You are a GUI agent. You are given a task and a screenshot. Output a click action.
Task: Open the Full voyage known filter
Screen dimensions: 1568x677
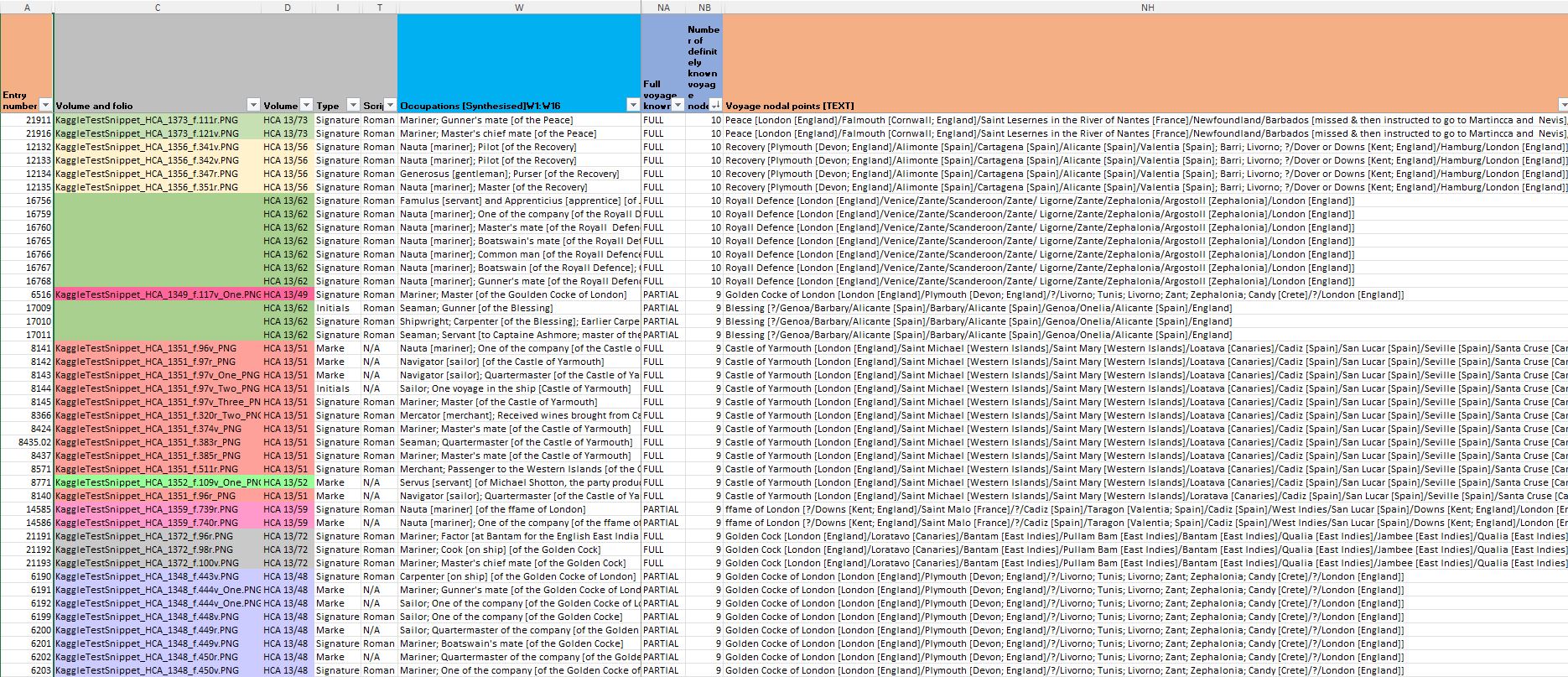coord(678,106)
